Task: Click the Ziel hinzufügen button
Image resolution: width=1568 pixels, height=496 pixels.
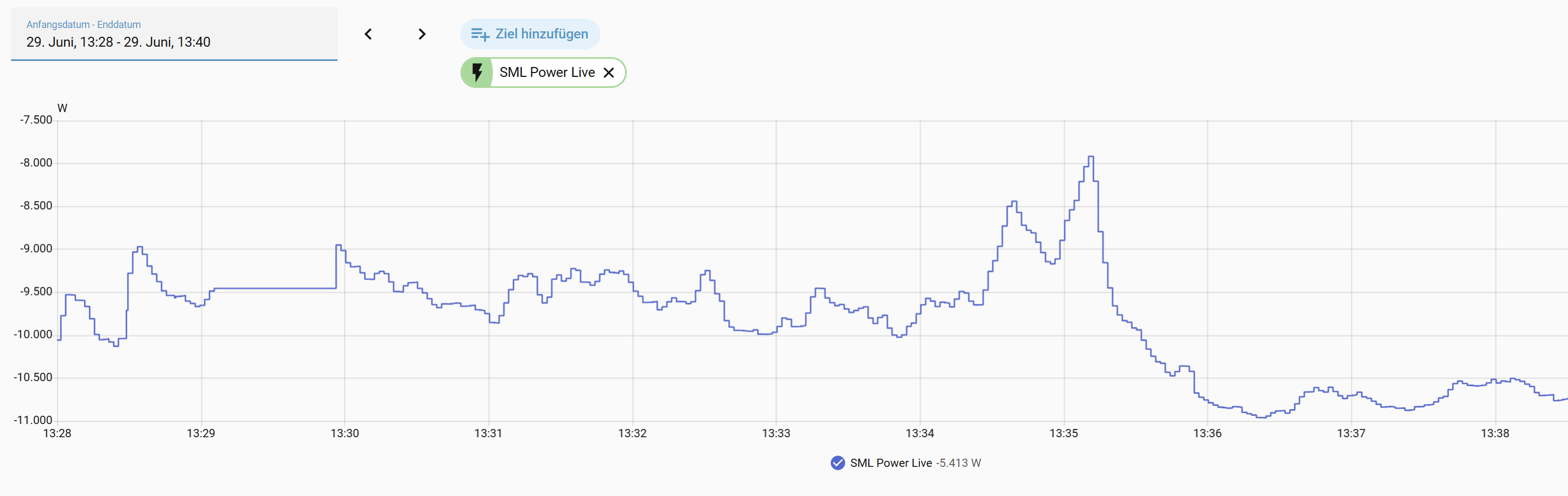Action: [x=530, y=34]
